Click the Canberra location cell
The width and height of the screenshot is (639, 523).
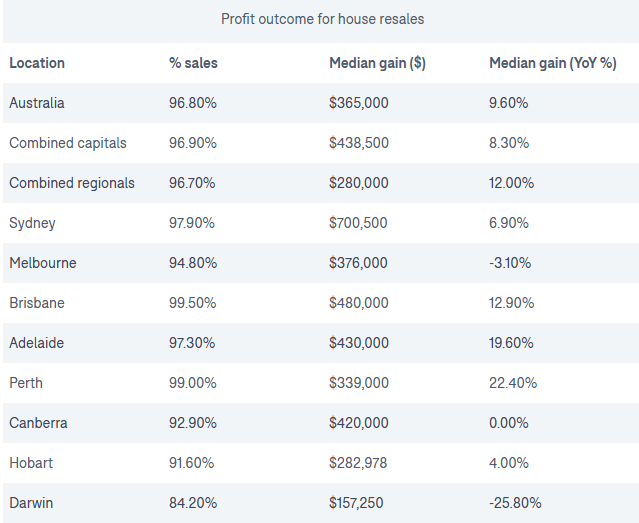coord(39,423)
